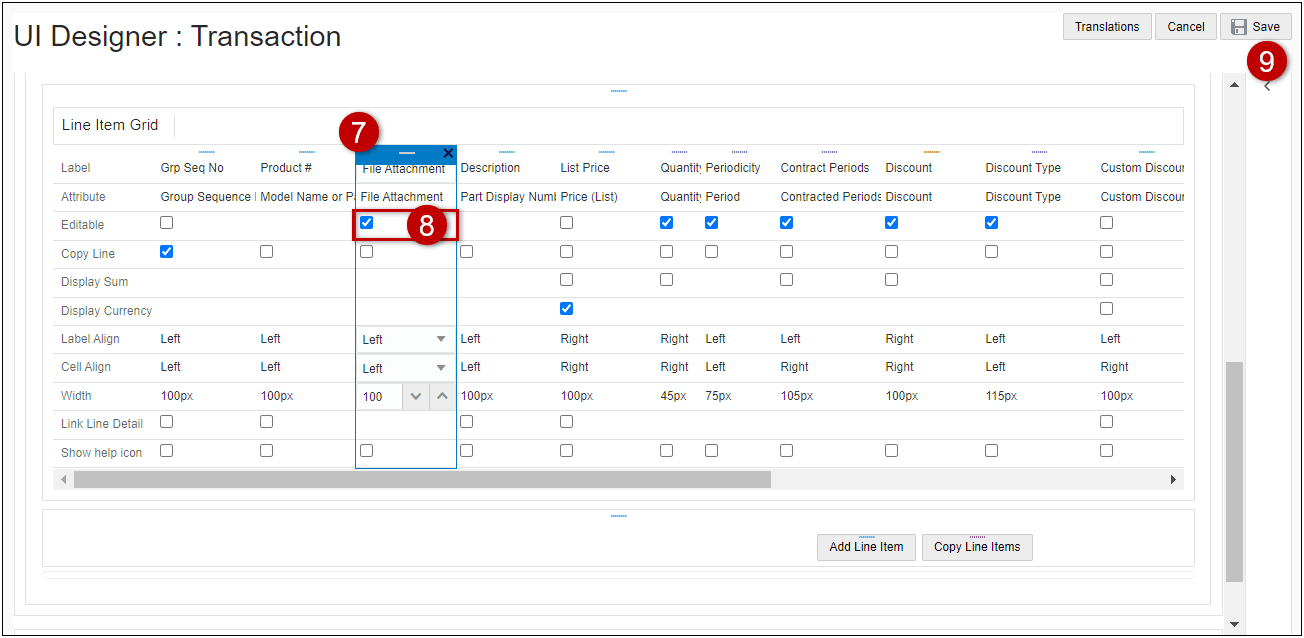The height and width of the screenshot is (638, 1304).
Task: Click Group Sequence attribute cell
Action: pos(208,197)
